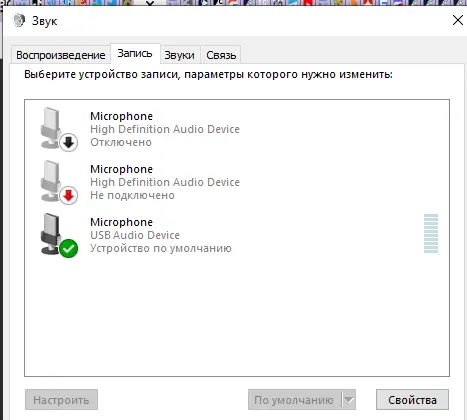Click the USB microphone level meter bars

pos(431,234)
